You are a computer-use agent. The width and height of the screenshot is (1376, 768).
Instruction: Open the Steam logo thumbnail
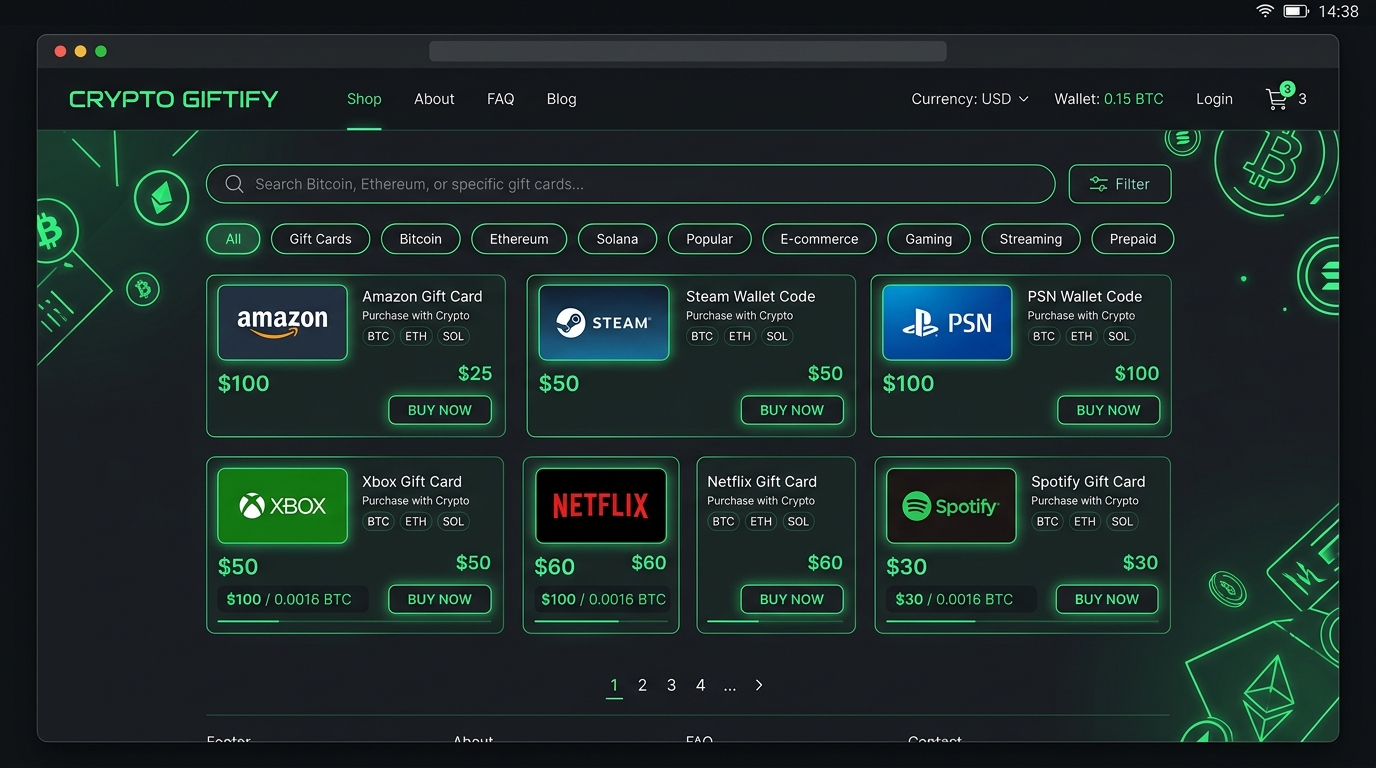pos(604,322)
